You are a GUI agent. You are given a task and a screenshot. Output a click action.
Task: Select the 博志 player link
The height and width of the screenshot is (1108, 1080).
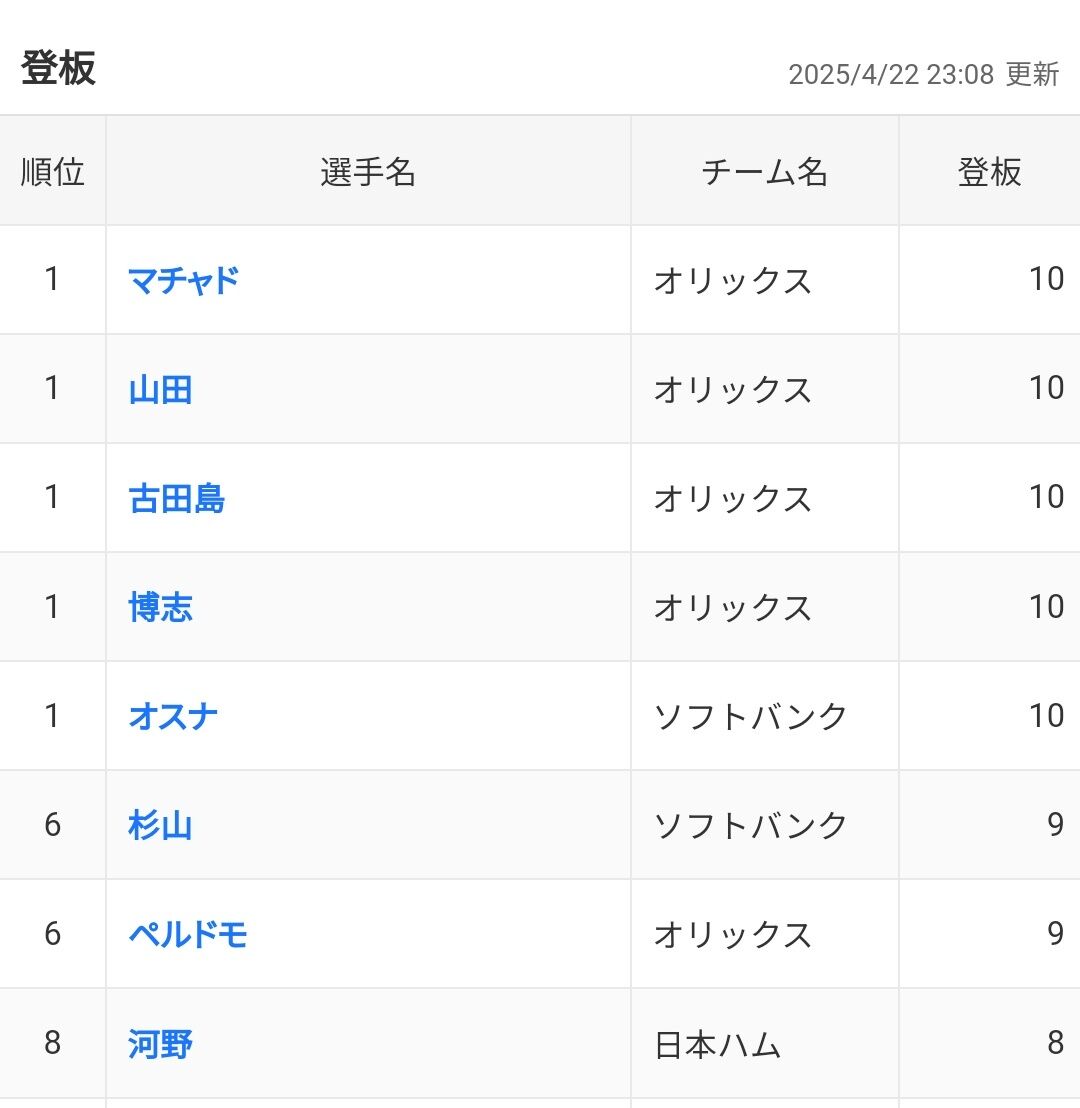pyautogui.click(x=160, y=607)
